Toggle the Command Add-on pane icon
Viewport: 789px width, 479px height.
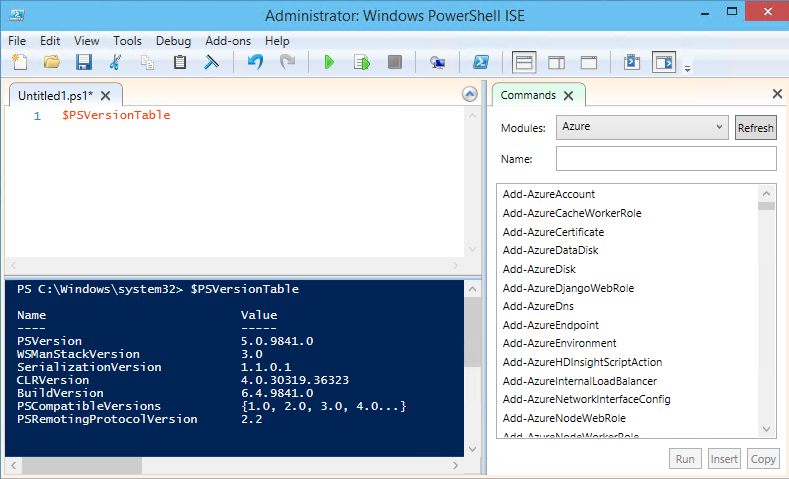664,62
